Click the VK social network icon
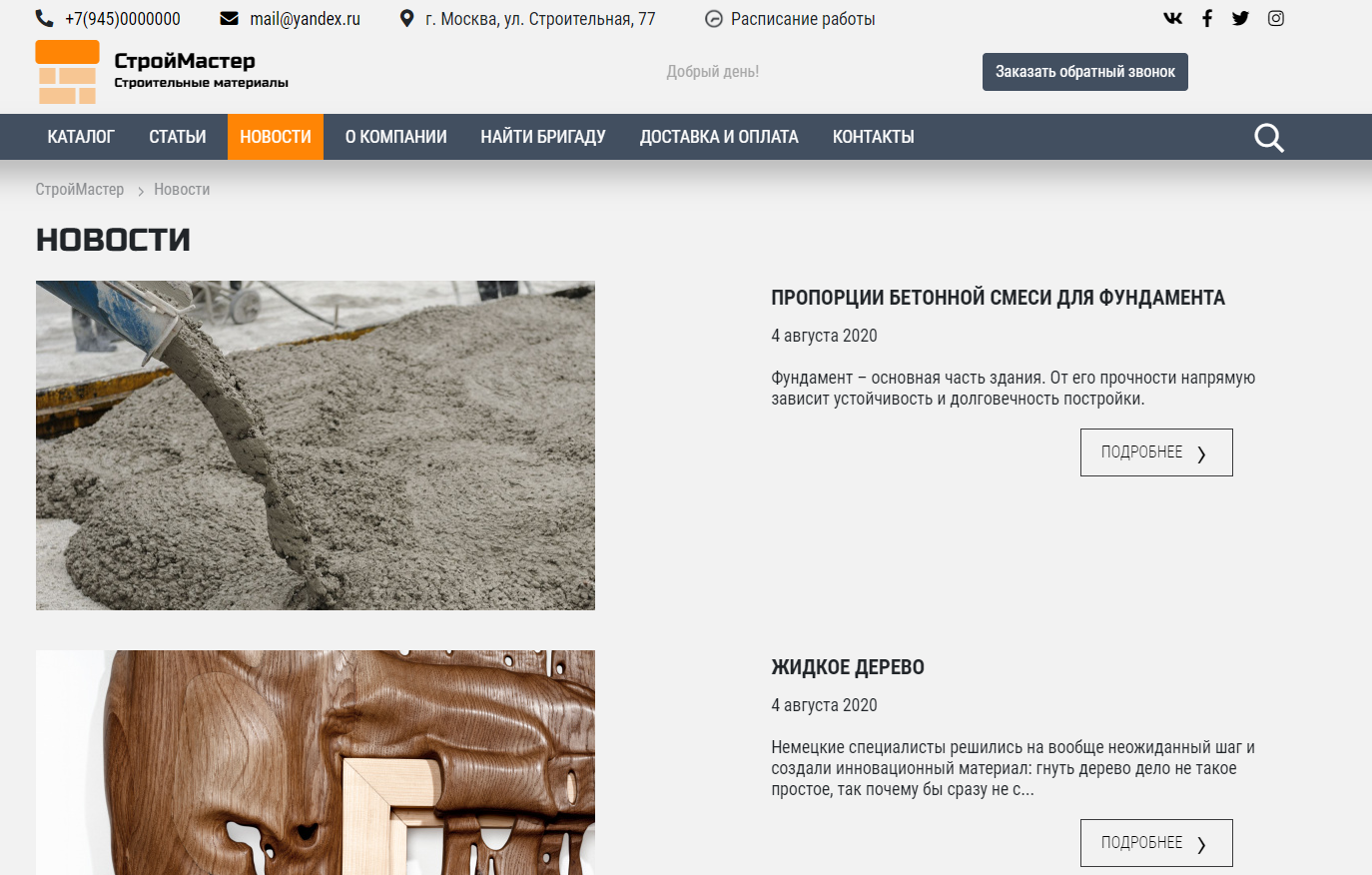The image size is (1372, 875). [1173, 18]
